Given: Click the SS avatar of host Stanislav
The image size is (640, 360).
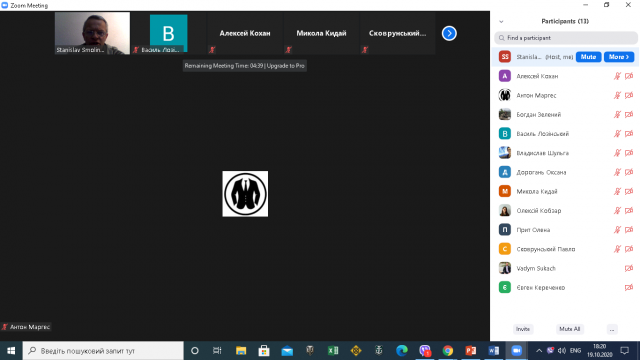Looking at the screenshot, I should click(505, 57).
